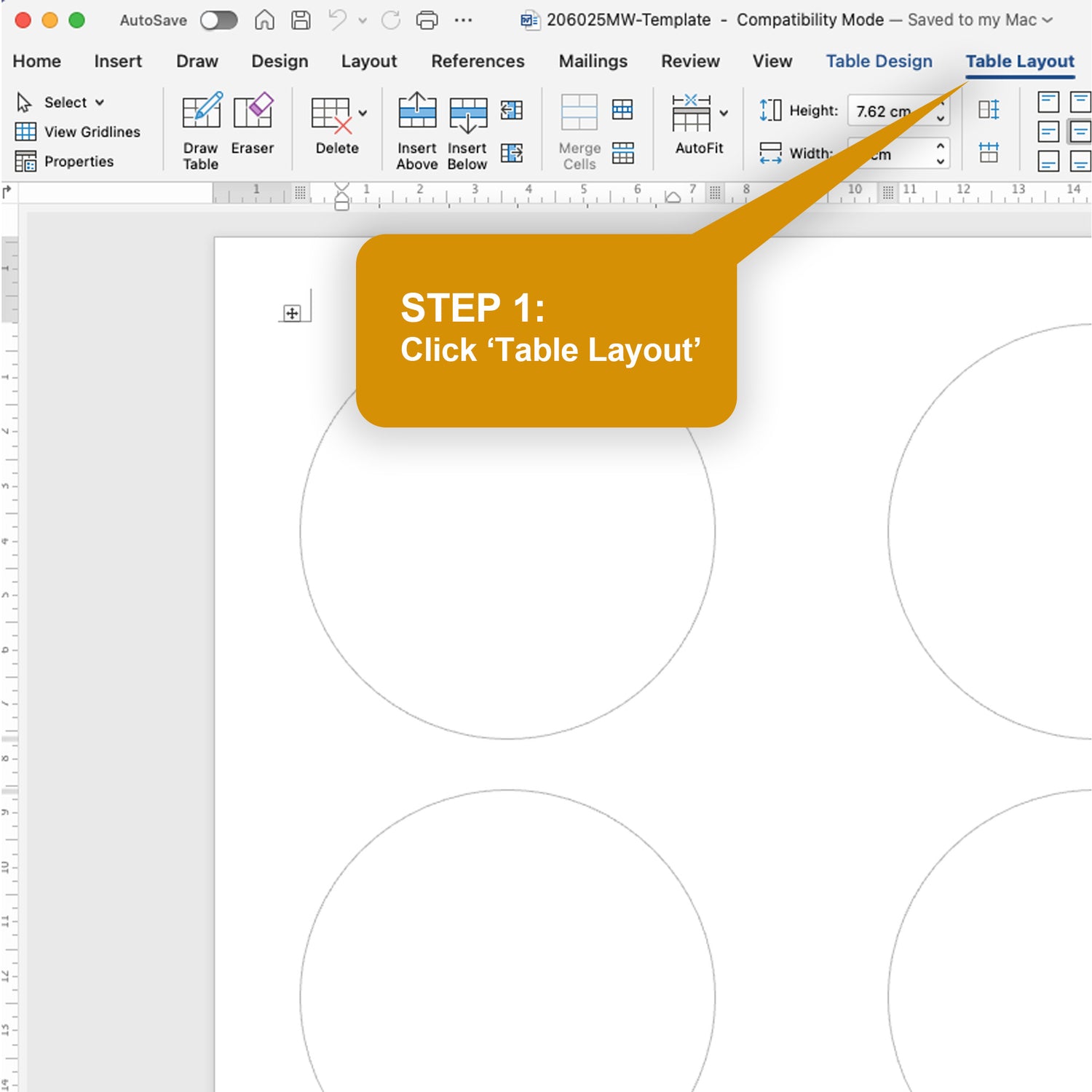The width and height of the screenshot is (1092, 1092).
Task: Open the Table Design tab
Action: click(x=879, y=61)
